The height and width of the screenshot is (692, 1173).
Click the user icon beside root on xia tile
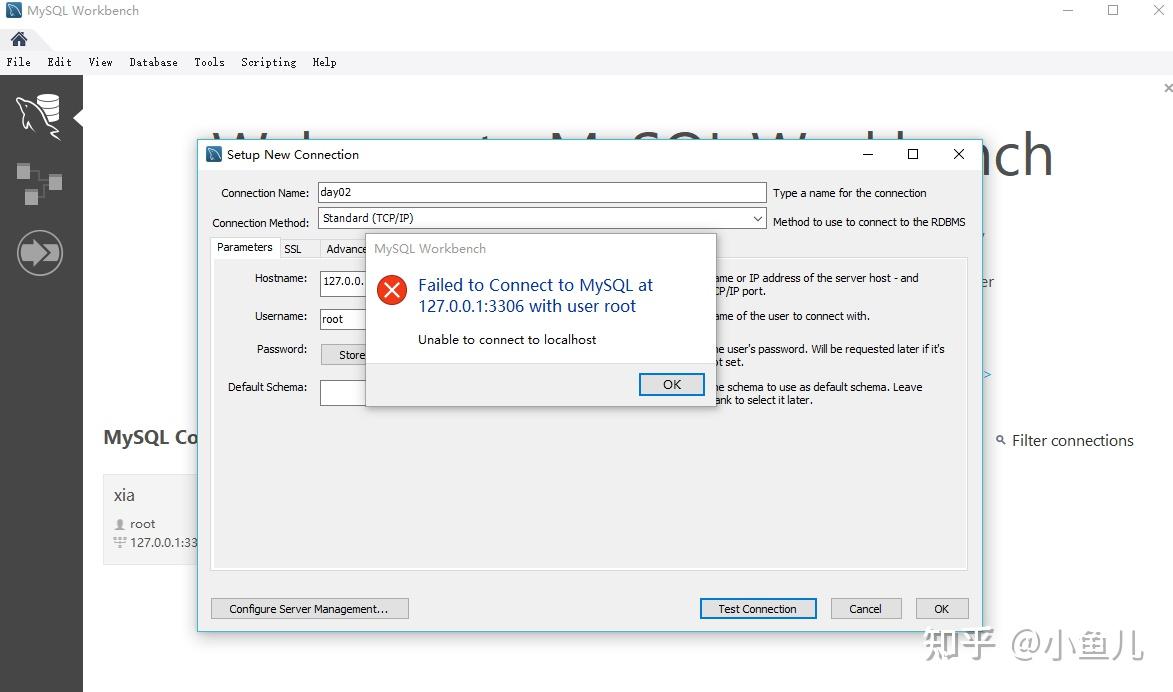[120, 523]
